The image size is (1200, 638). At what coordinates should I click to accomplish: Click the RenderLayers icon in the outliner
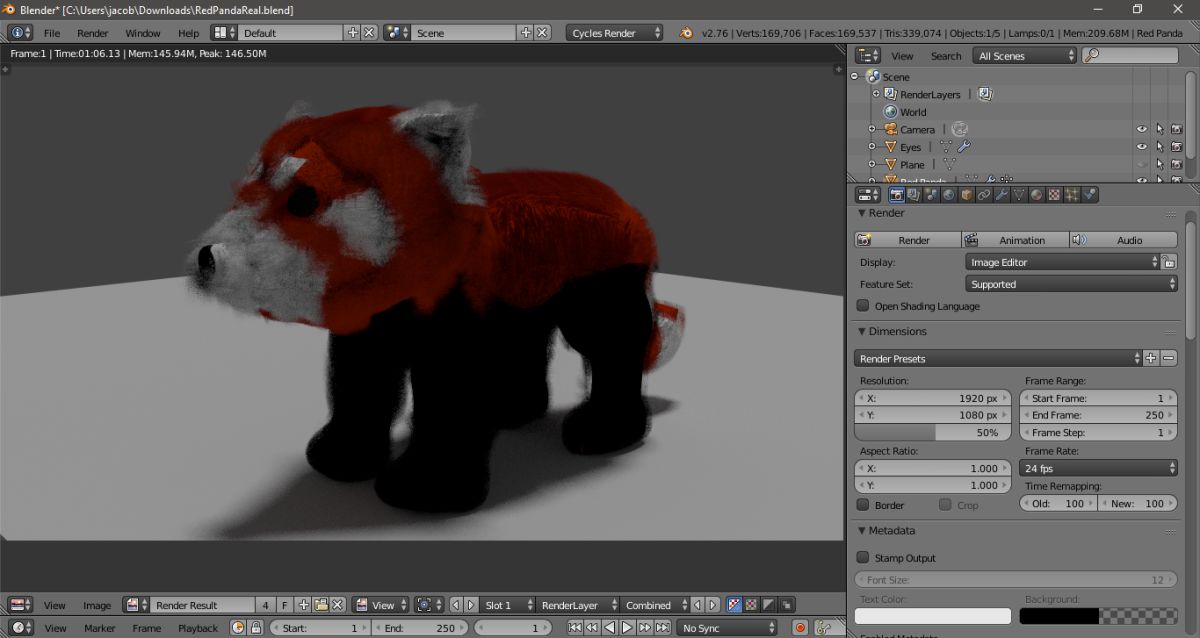point(890,94)
